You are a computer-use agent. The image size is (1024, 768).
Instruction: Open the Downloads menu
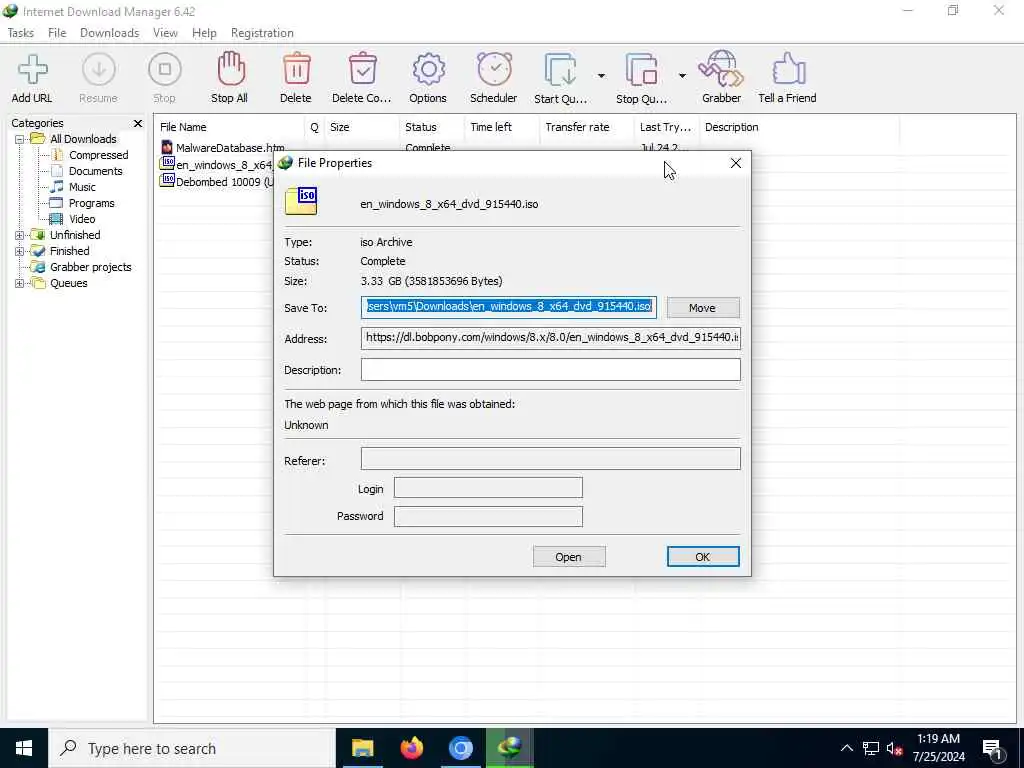(x=109, y=33)
